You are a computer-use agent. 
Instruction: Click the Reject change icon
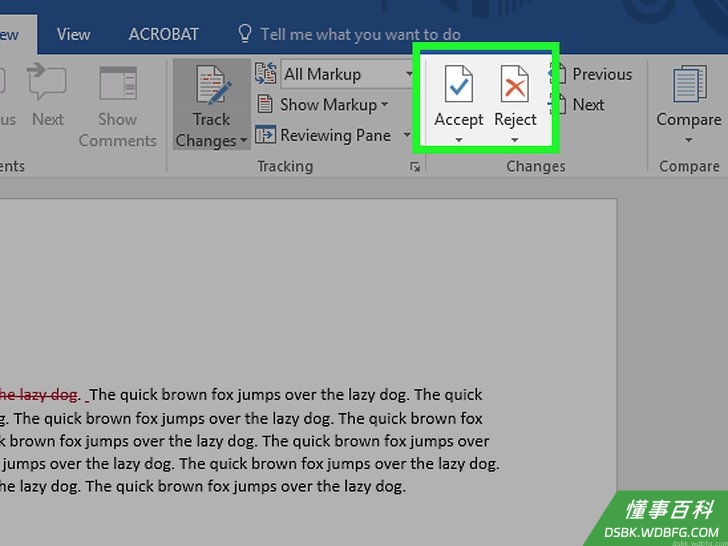514,84
